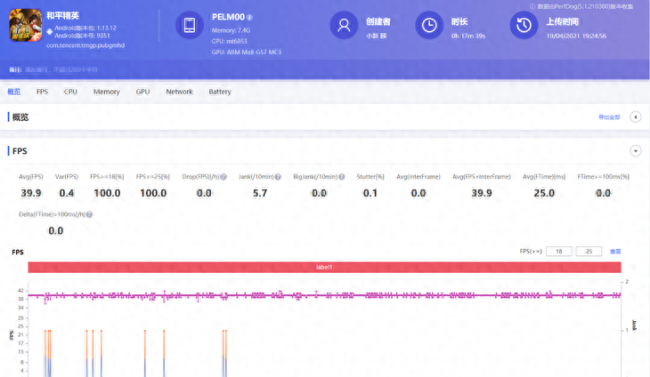Collapse the FPS section dropdown arrow
Image resolution: width=650 pixels, height=377 pixels.
(x=635, y=151)
